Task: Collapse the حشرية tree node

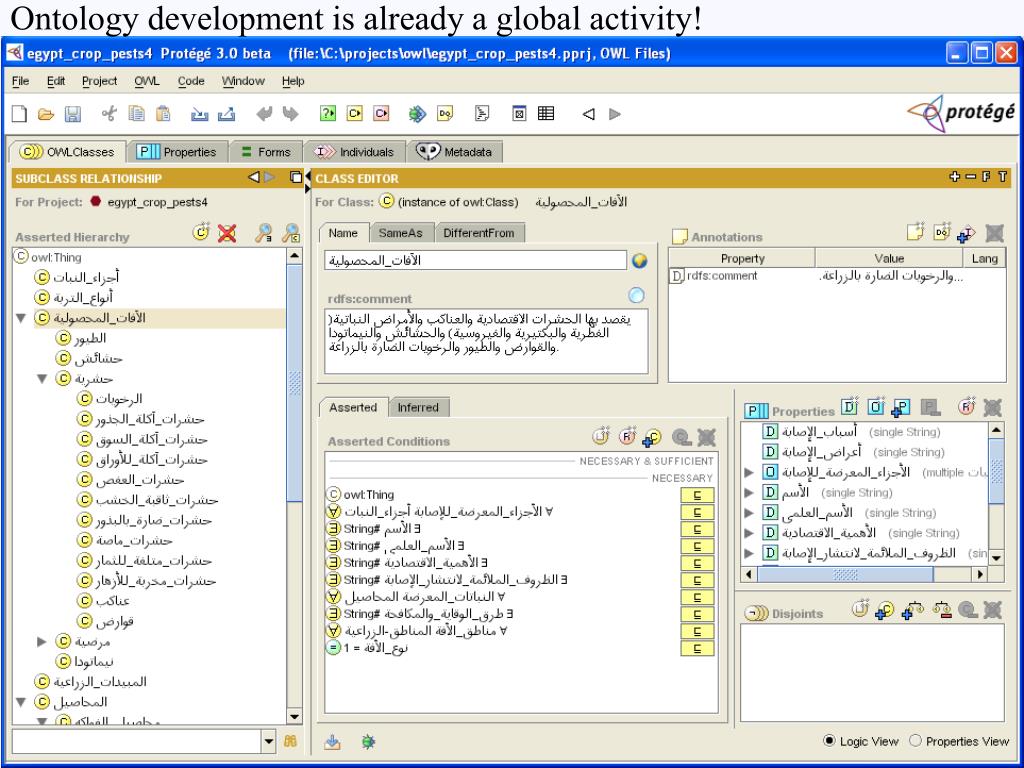Action: (42, 379)
